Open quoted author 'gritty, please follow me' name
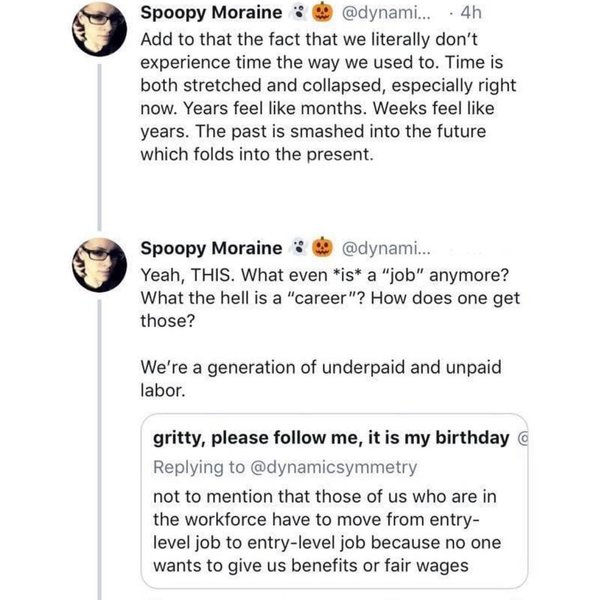This screenshot has height=600, width=600. (330, 438)
